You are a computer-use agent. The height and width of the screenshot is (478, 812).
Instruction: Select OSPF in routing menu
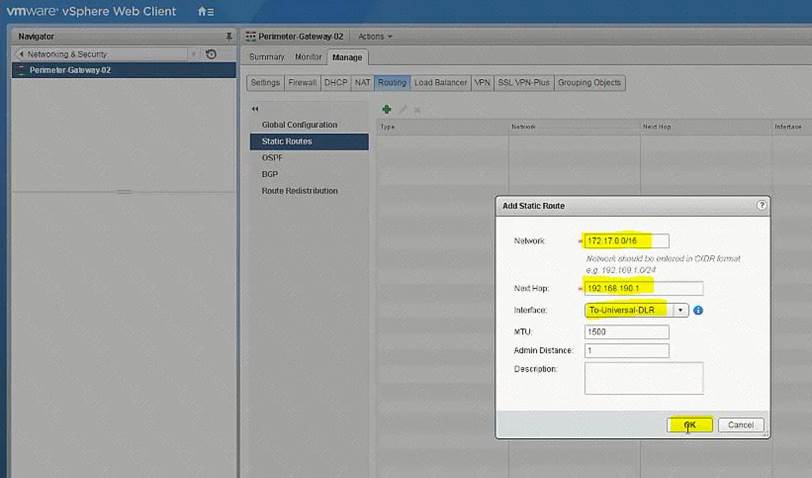274,158
